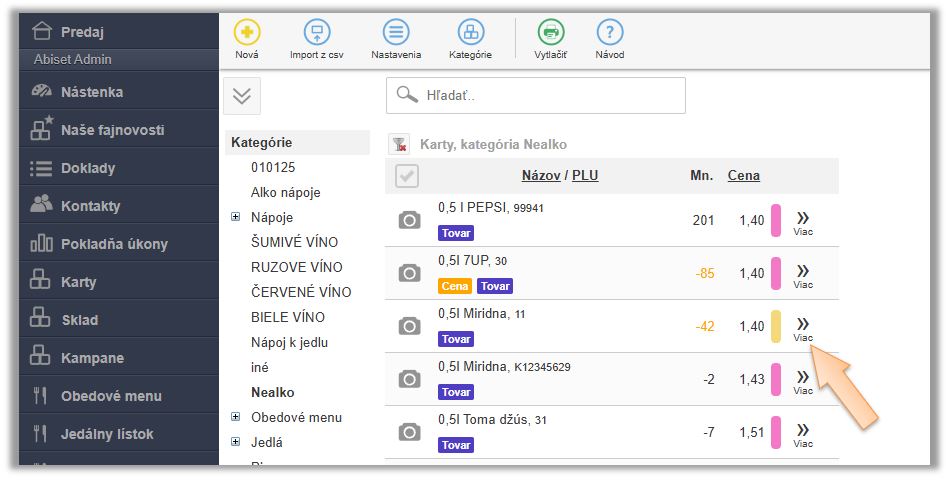Screen dimensions: 946x480
Task: Open Import z csv tool
Action: click(317, 33)
